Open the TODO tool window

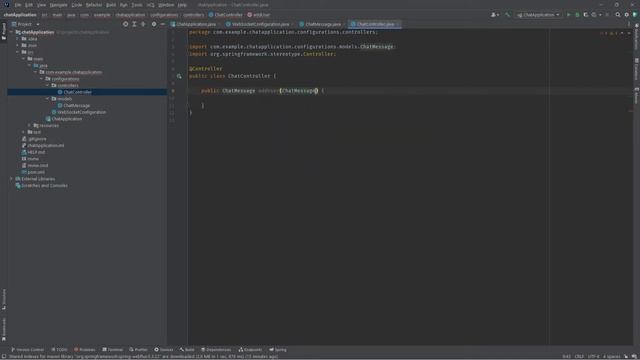(x=59, y=350)
